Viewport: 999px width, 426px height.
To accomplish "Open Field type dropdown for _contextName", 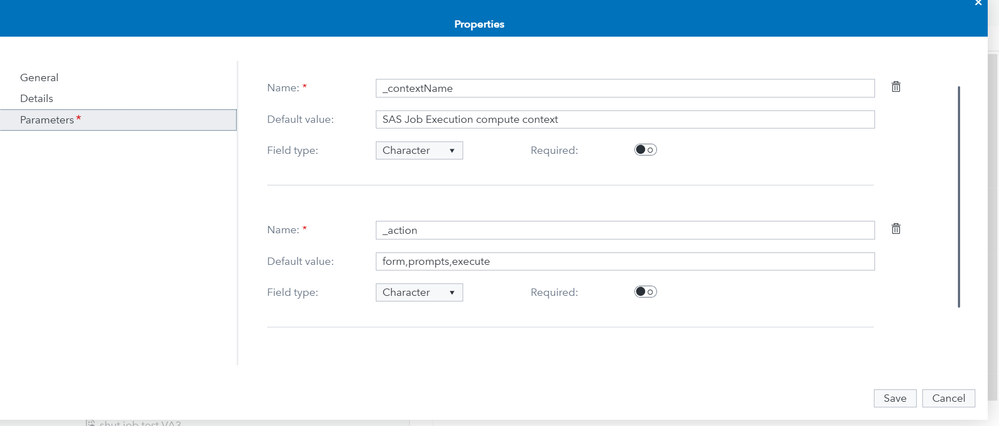I will tap(419, 150).
